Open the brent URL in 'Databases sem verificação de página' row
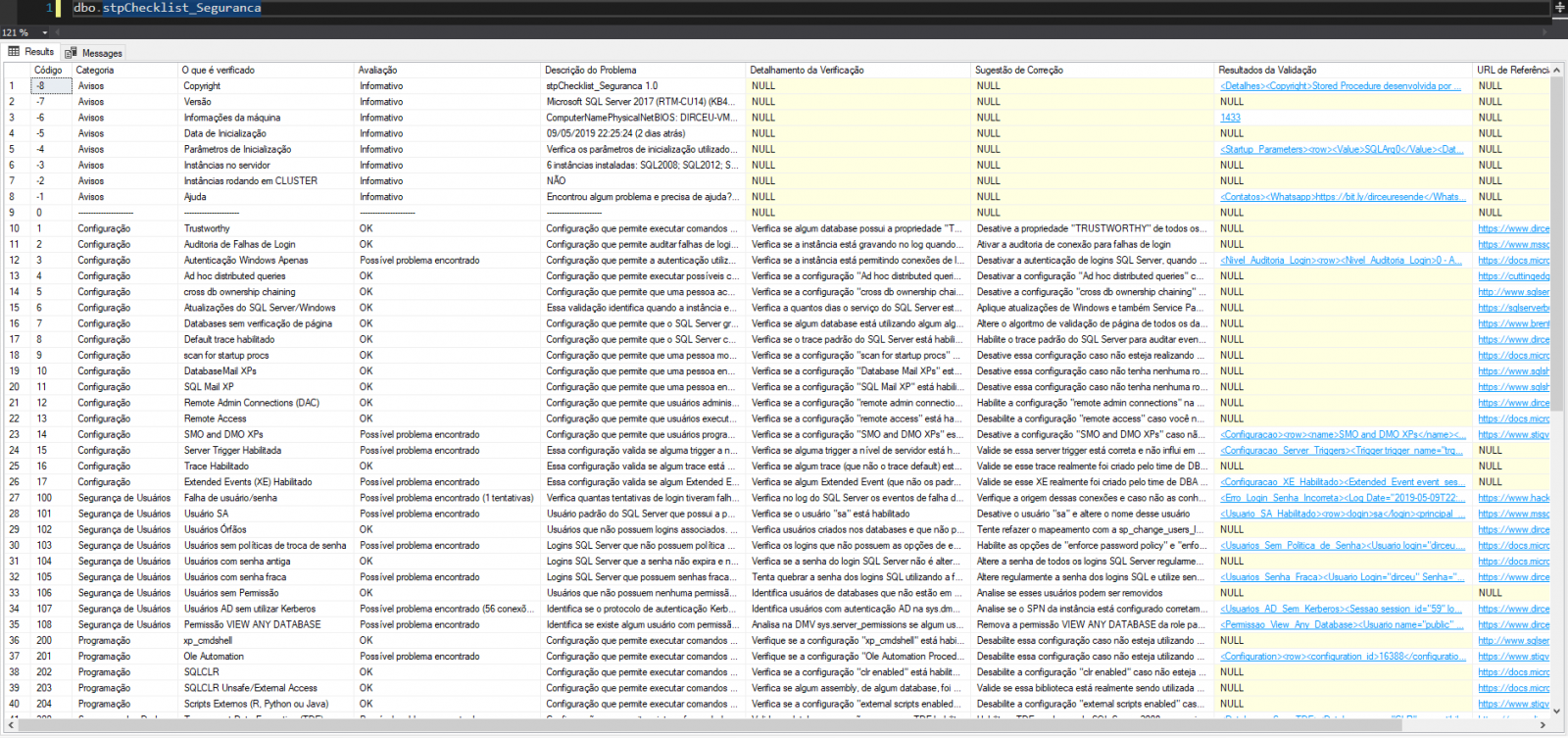This screenshot has width=1568, height=738. click(x=1514, y=323)
